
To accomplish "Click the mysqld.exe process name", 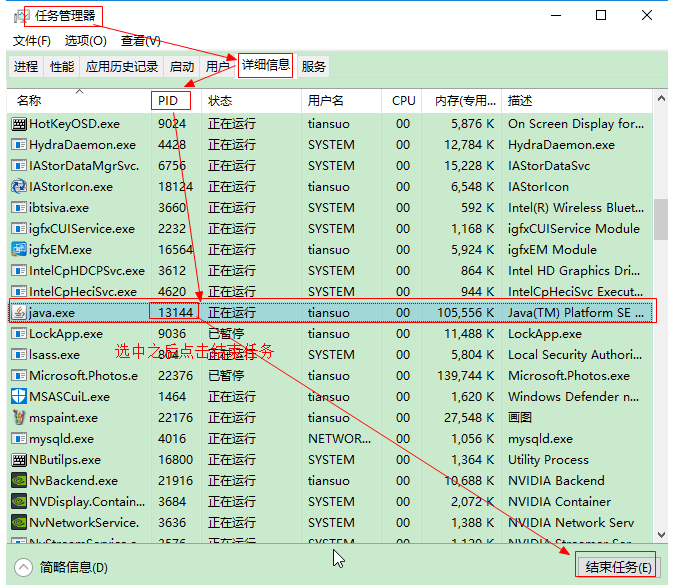I will (61, 439).
